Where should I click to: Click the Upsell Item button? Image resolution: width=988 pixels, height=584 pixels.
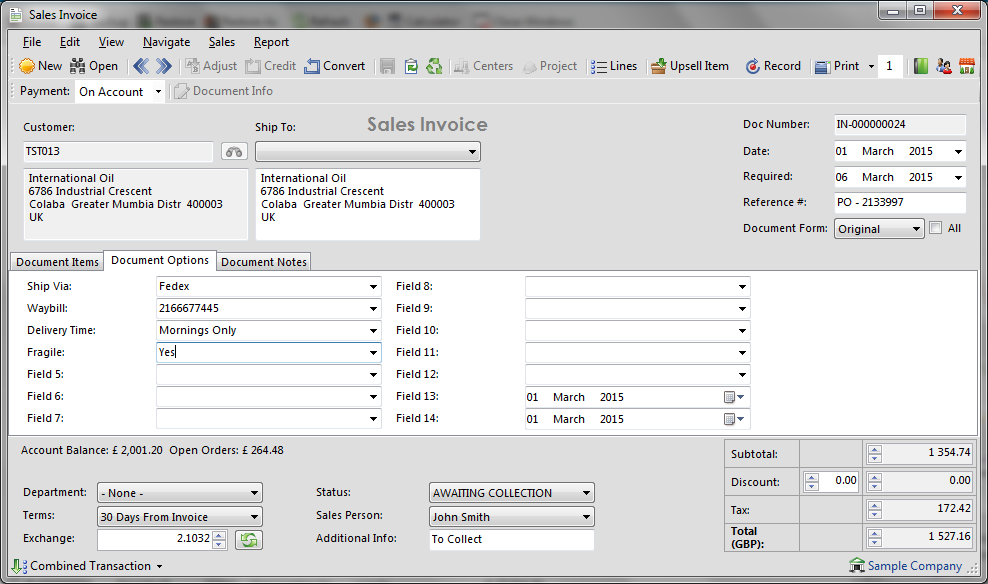pyautogui.click(x=689, y=66)
